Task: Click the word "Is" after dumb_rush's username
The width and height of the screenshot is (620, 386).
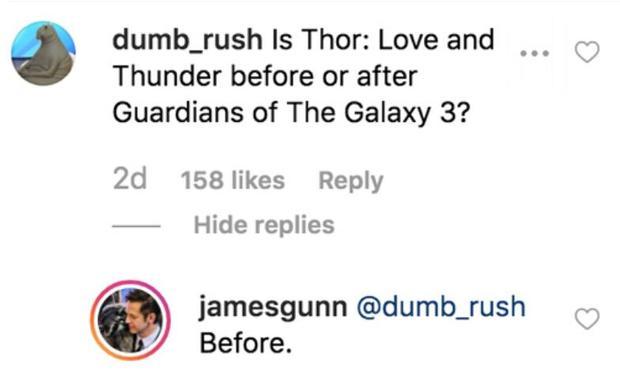Action: (x=282, y=40)
